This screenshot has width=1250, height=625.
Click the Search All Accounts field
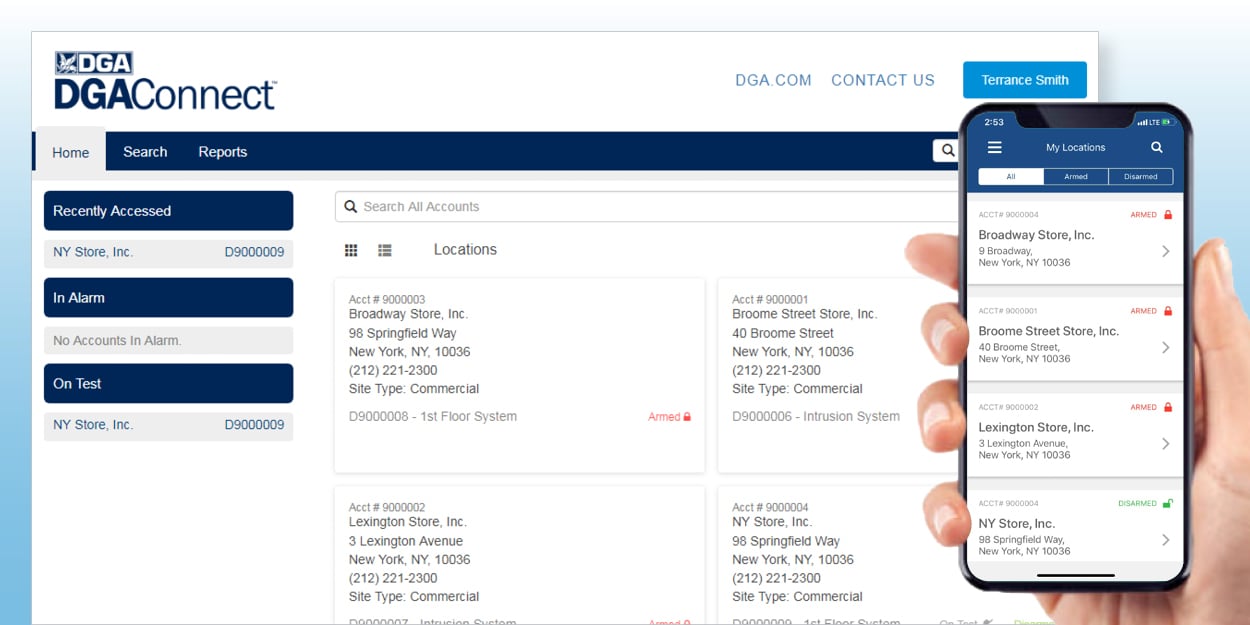point(640,207)
